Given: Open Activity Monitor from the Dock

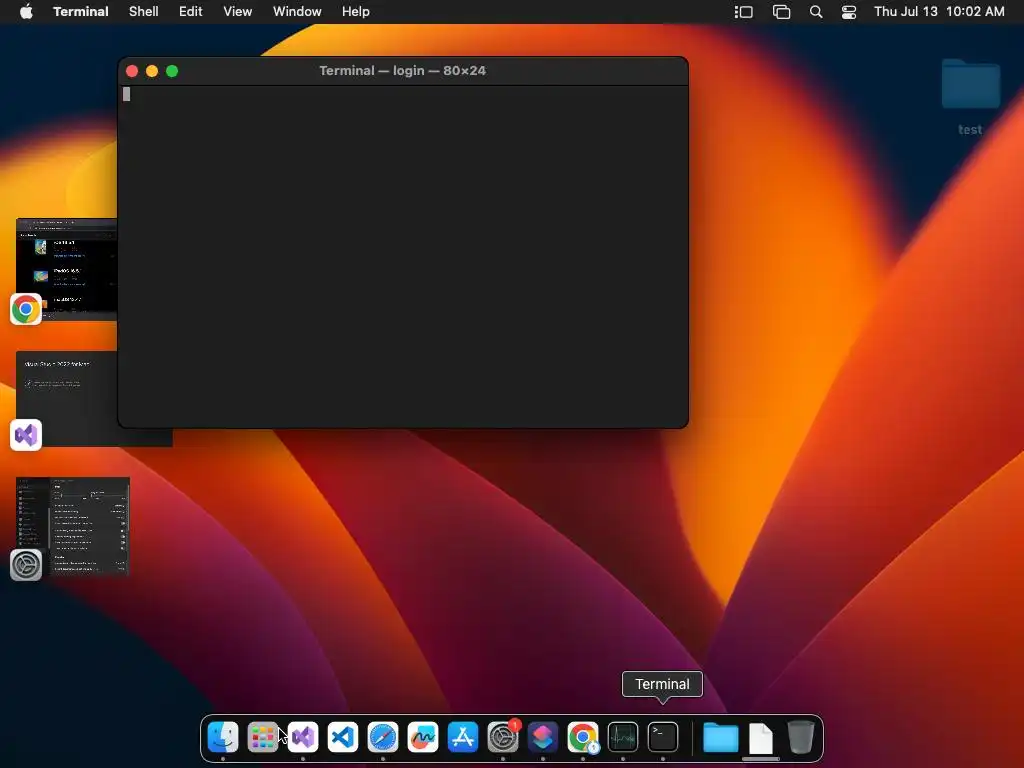Looking at the screenshot, I should coord(623,737).
